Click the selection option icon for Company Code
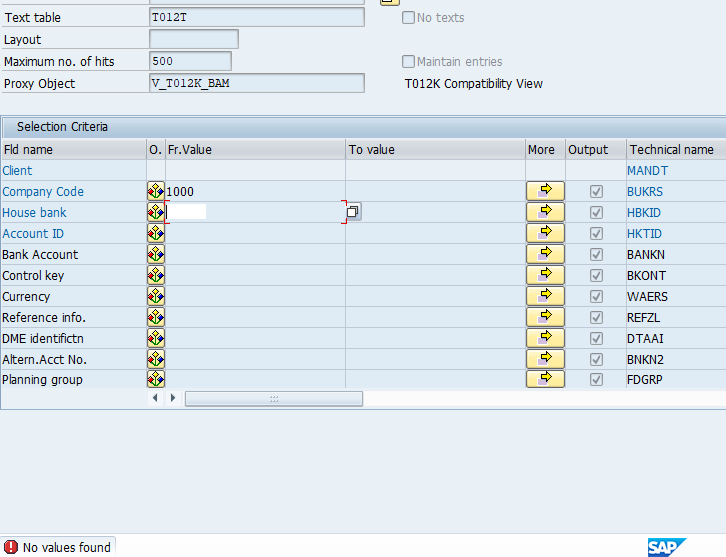This screenshot has height=557, width=726. pos(156,191)
